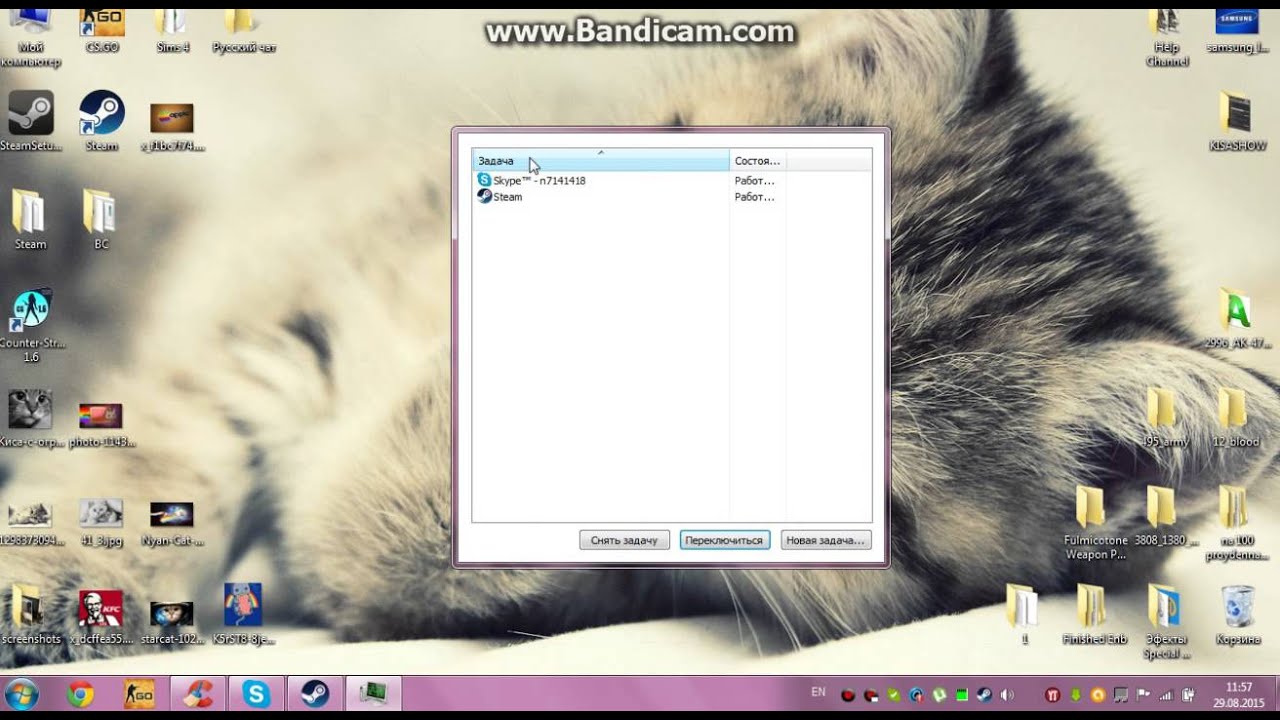Screen dimensions: 1280x720
Task: Click the network signal tray icon
Action: click(x=1167, y=695)
